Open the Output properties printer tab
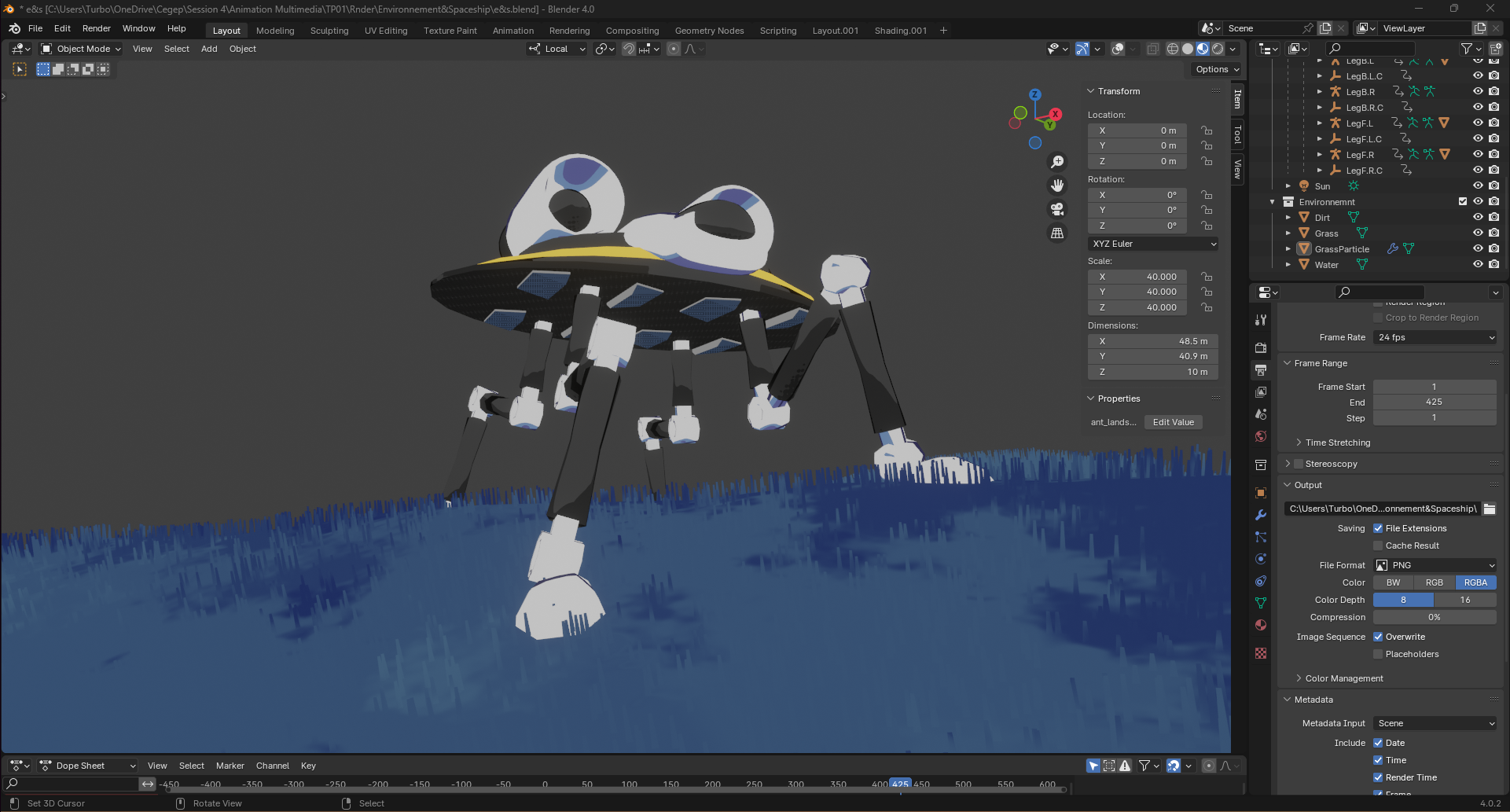The height and width of the screenshot is (812, 1510). click(1261, 369)
